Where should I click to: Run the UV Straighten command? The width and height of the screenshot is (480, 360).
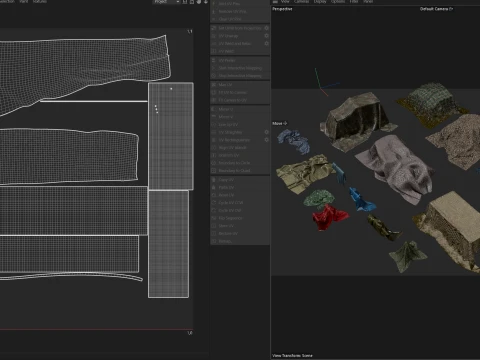coord(230,132)
